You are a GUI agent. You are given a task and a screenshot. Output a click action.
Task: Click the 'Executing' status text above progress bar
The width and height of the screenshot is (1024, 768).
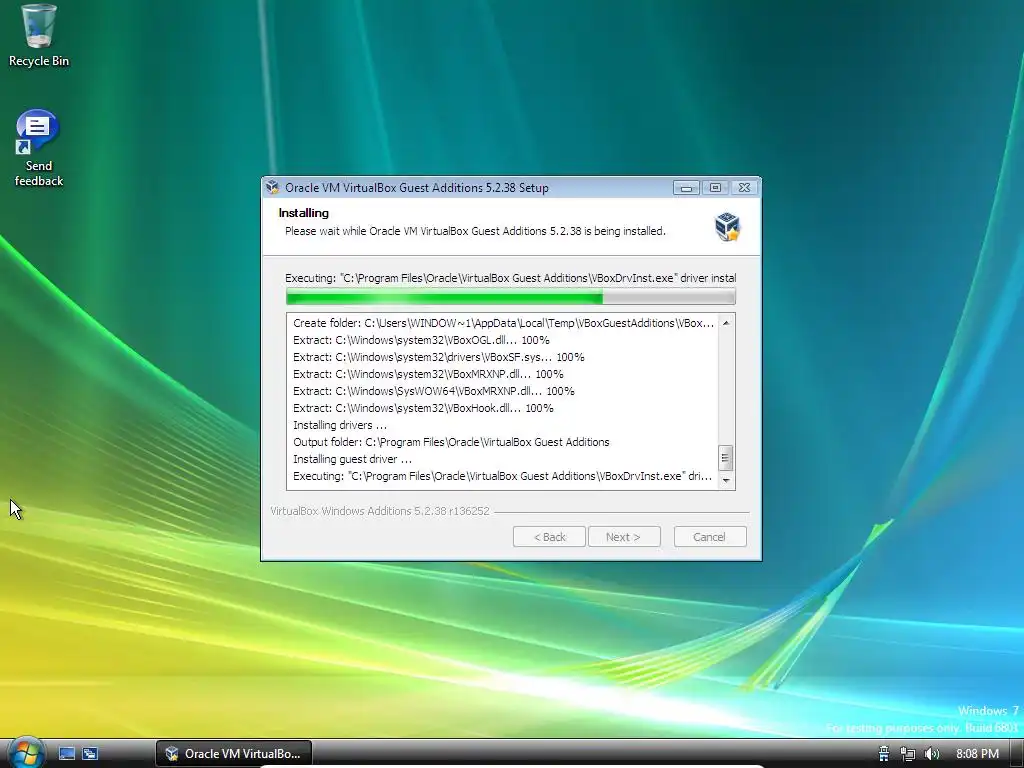(511, 278)
